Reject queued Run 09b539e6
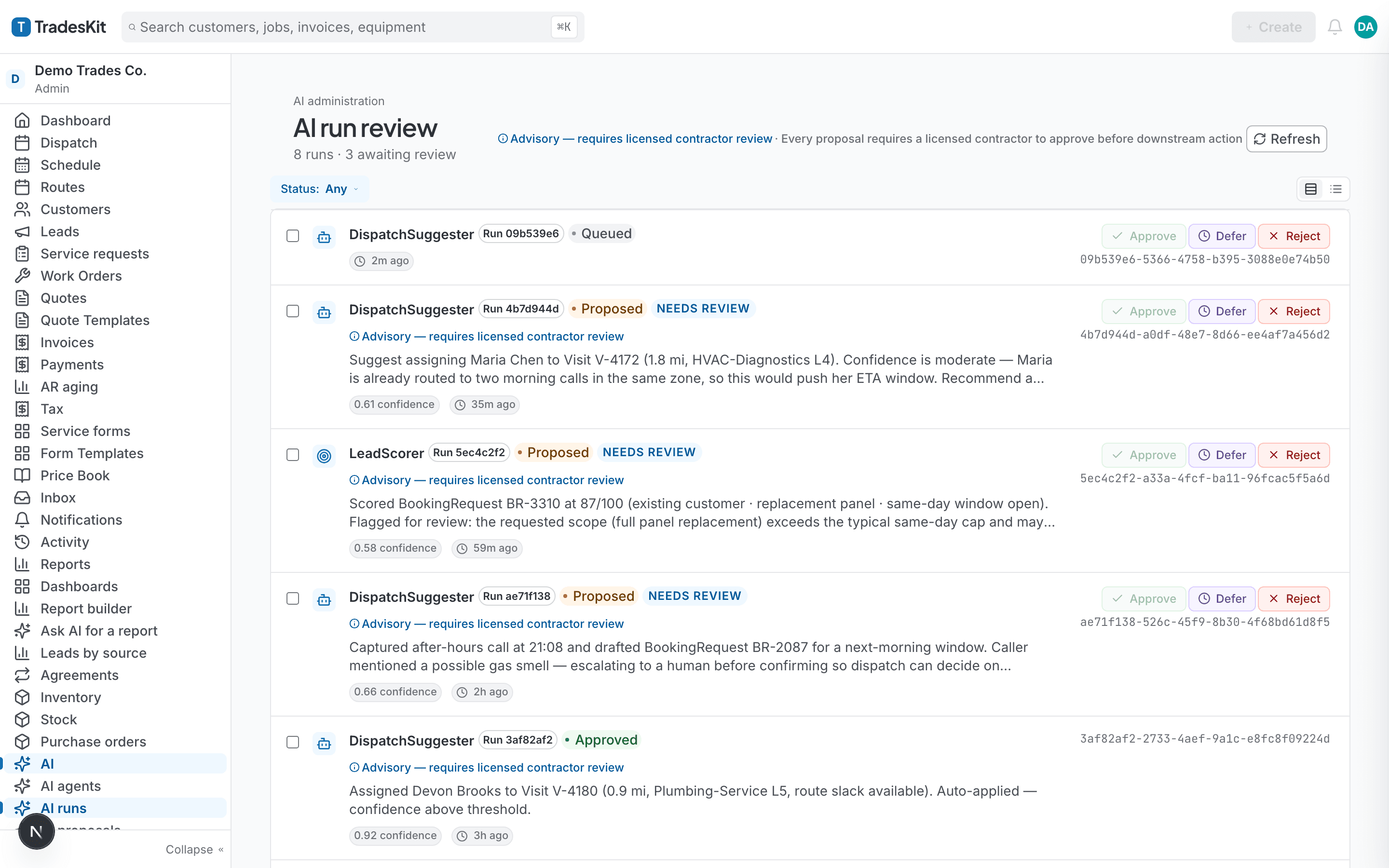Image resolution: width=1389 pixels, height=868 pixels. (1294, 236)
